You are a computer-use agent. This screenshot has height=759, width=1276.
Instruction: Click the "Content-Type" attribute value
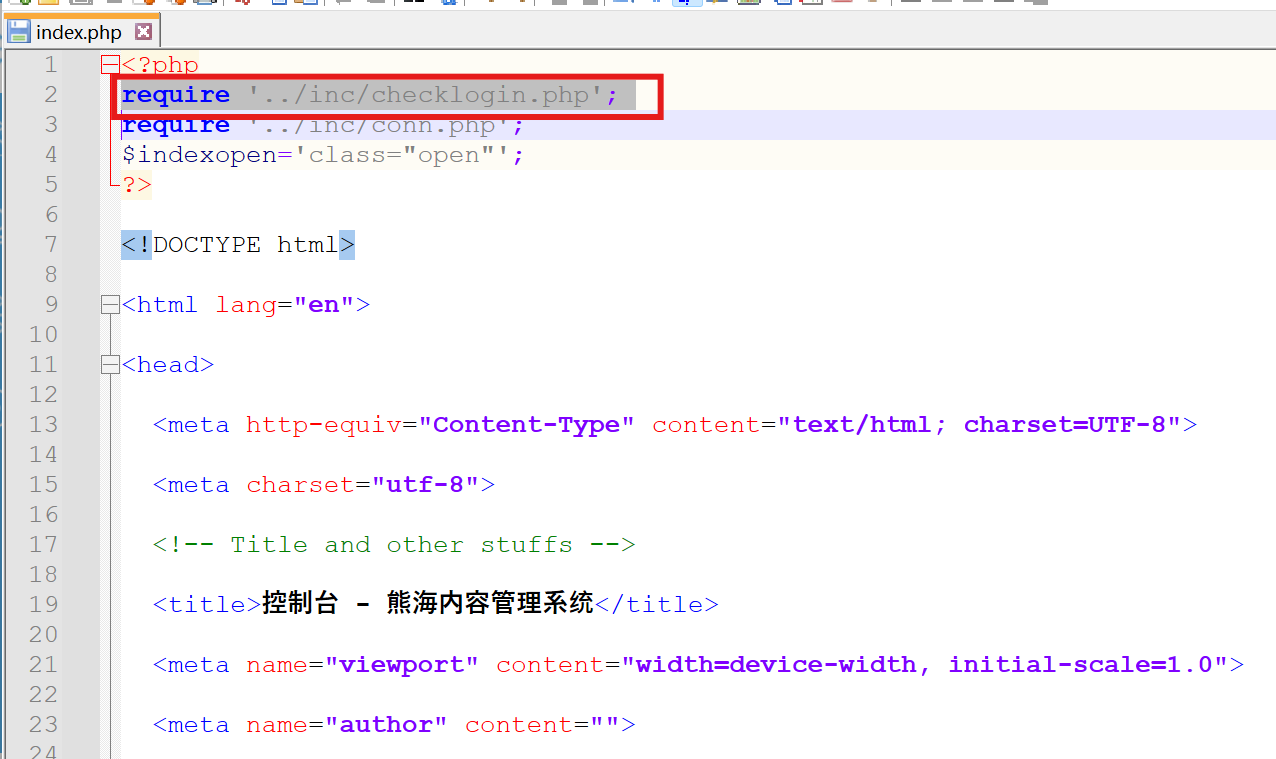click(527, 425)
